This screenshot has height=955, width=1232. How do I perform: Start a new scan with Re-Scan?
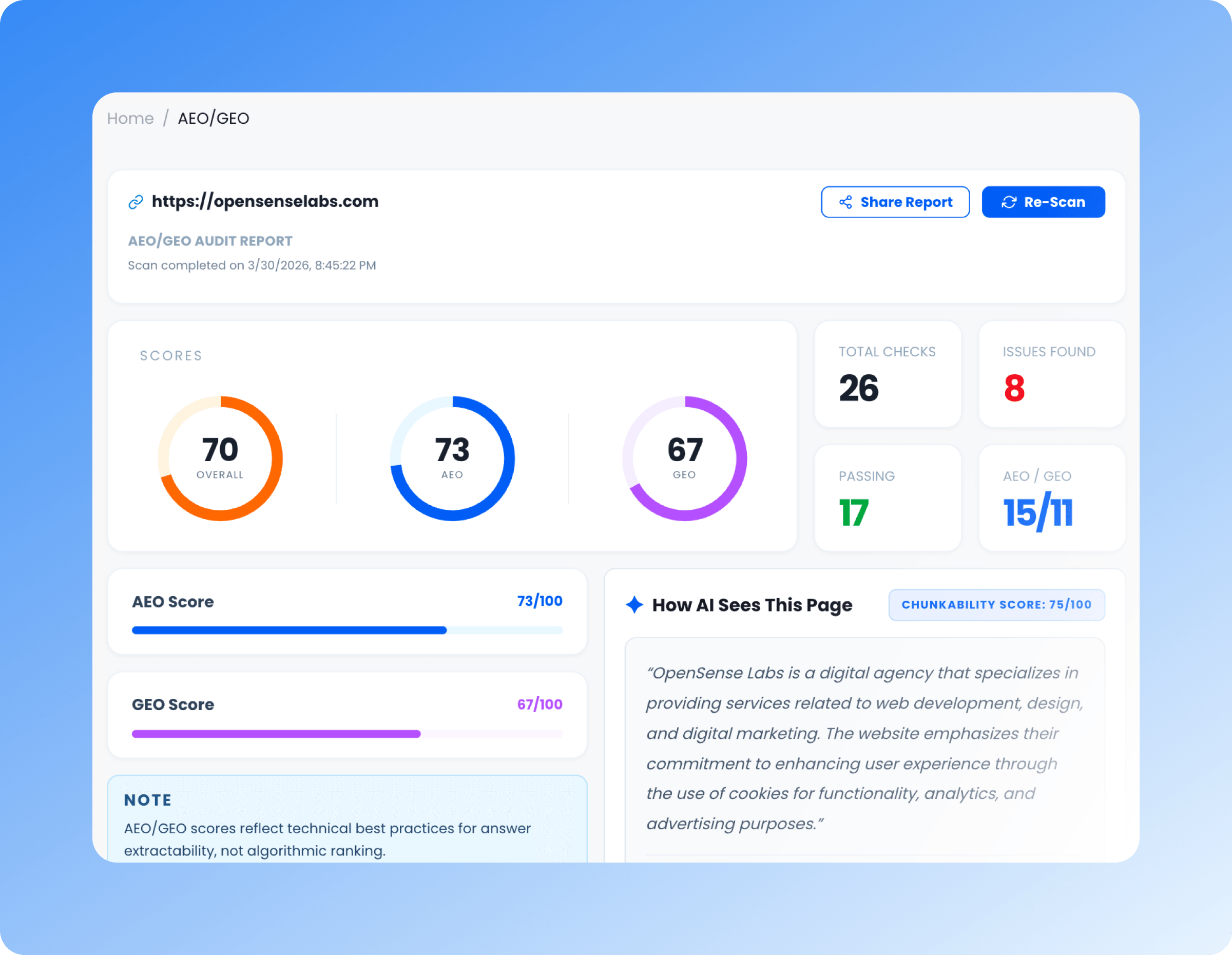coord(1043,202)
